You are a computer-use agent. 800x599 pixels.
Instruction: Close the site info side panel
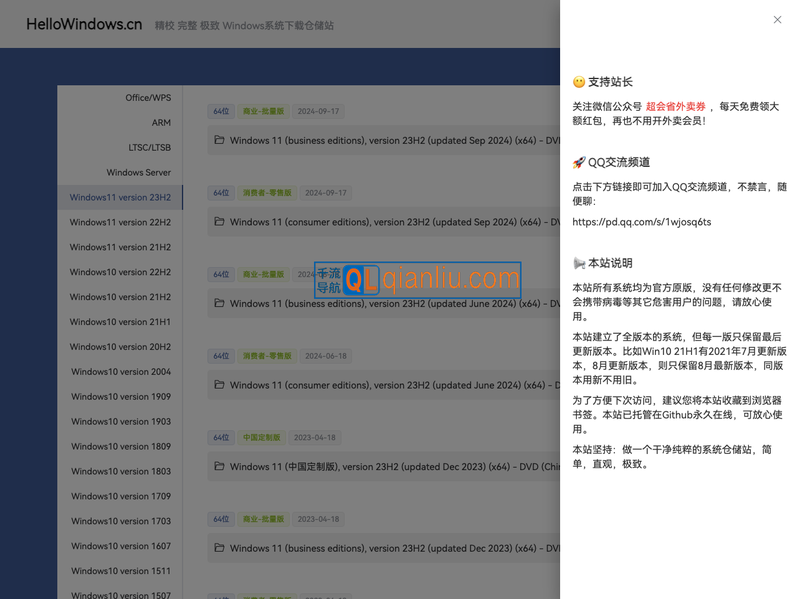coord(777,19)
